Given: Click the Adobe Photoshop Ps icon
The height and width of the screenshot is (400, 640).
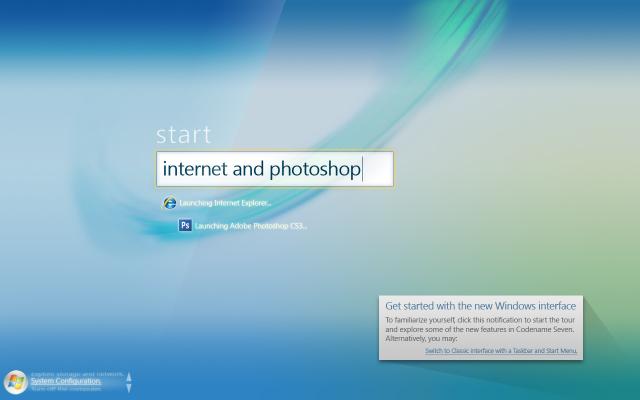Looking at the screenshot, I should point(185,225).
